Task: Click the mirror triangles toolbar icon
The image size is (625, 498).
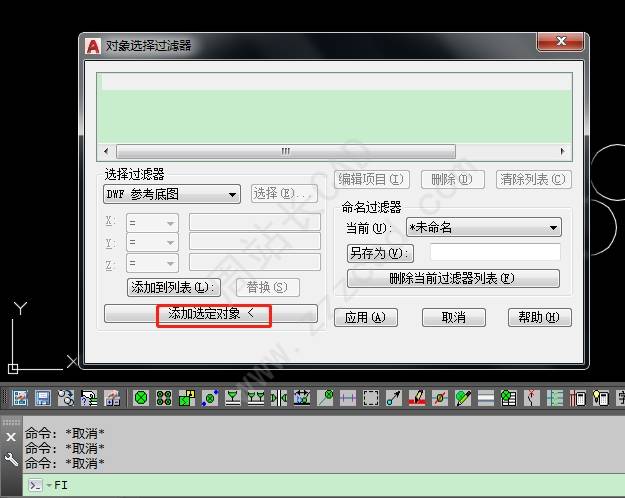Action: point(279,398)
